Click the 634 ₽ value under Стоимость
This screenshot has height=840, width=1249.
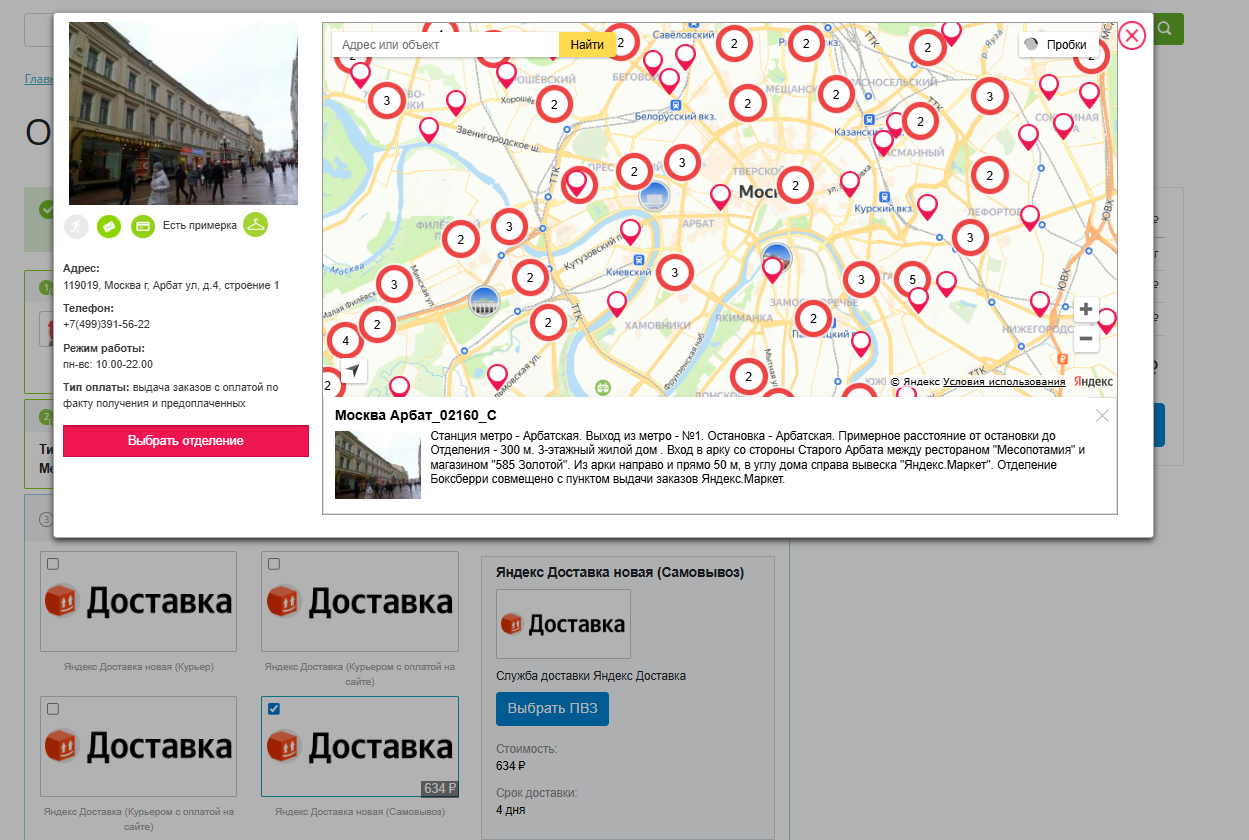pos(510,766)
